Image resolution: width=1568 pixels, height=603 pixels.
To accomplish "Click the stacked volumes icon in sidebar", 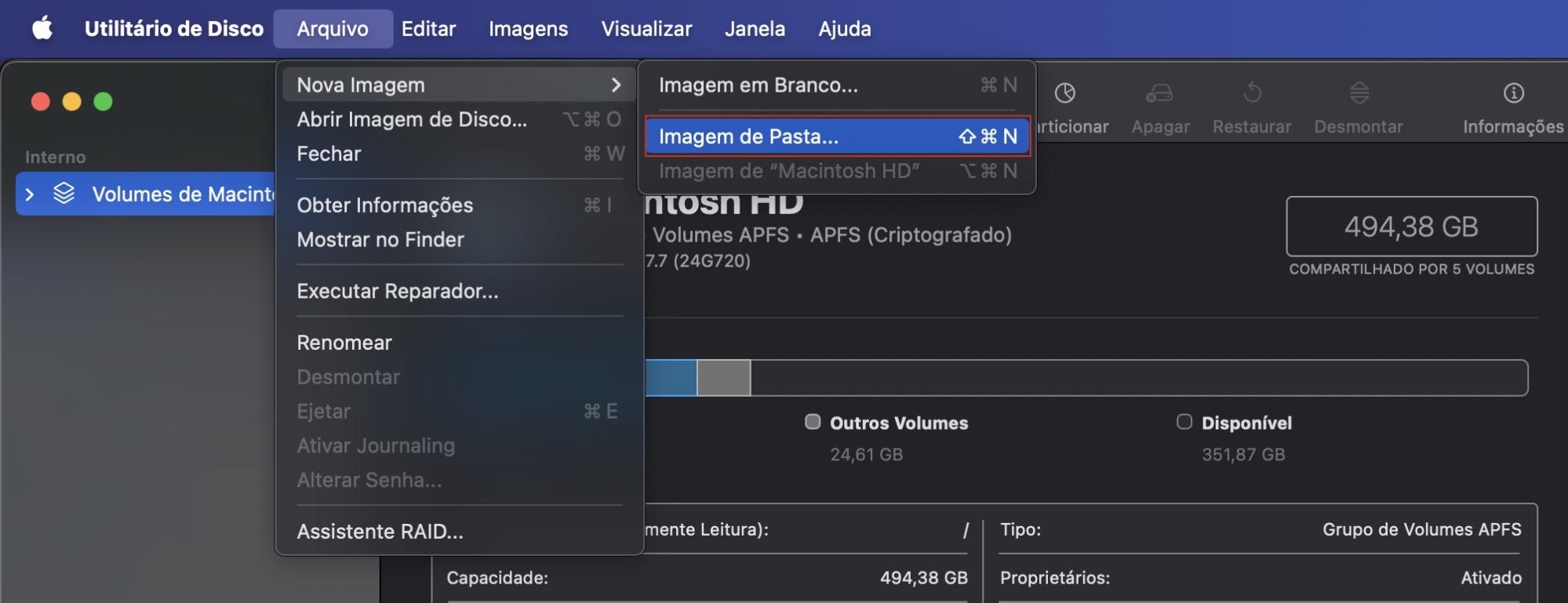I will (64, 193).
